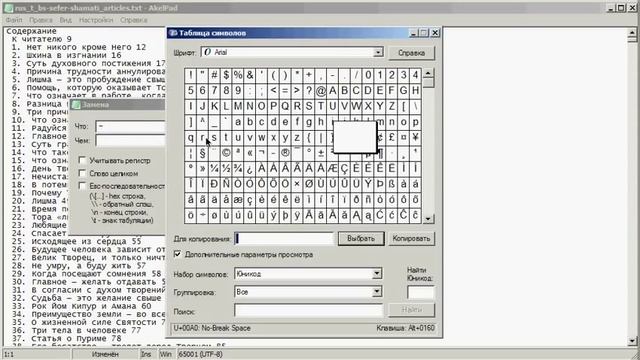Select the Ç cedilla capital cell
Screen dimensions: 640x360
pyautogui.click(x=344, y=169)
